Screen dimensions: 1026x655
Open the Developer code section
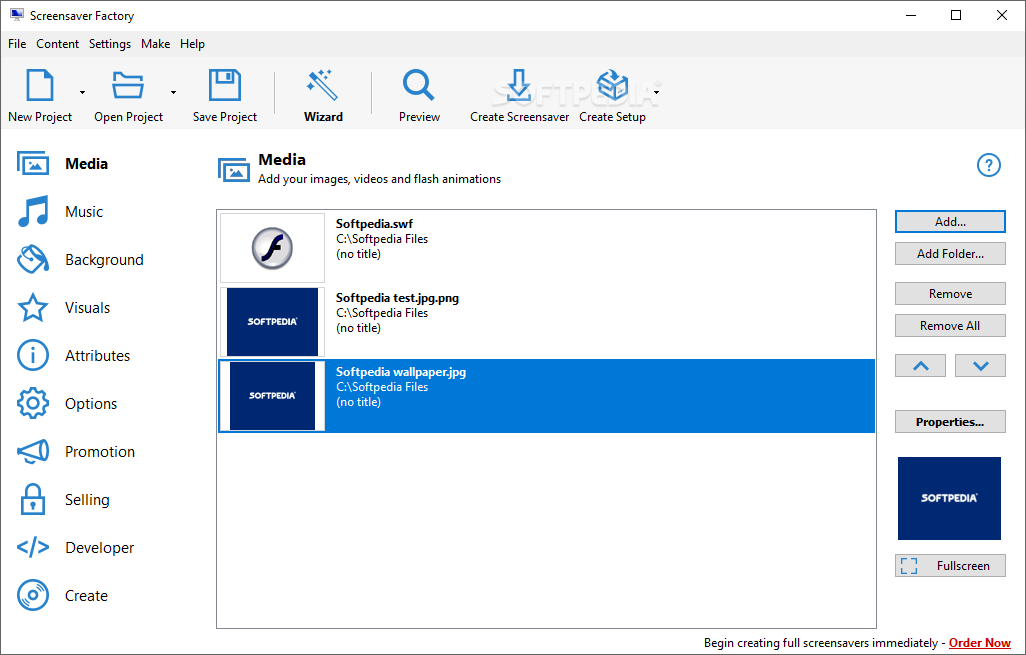pos(75,548)
